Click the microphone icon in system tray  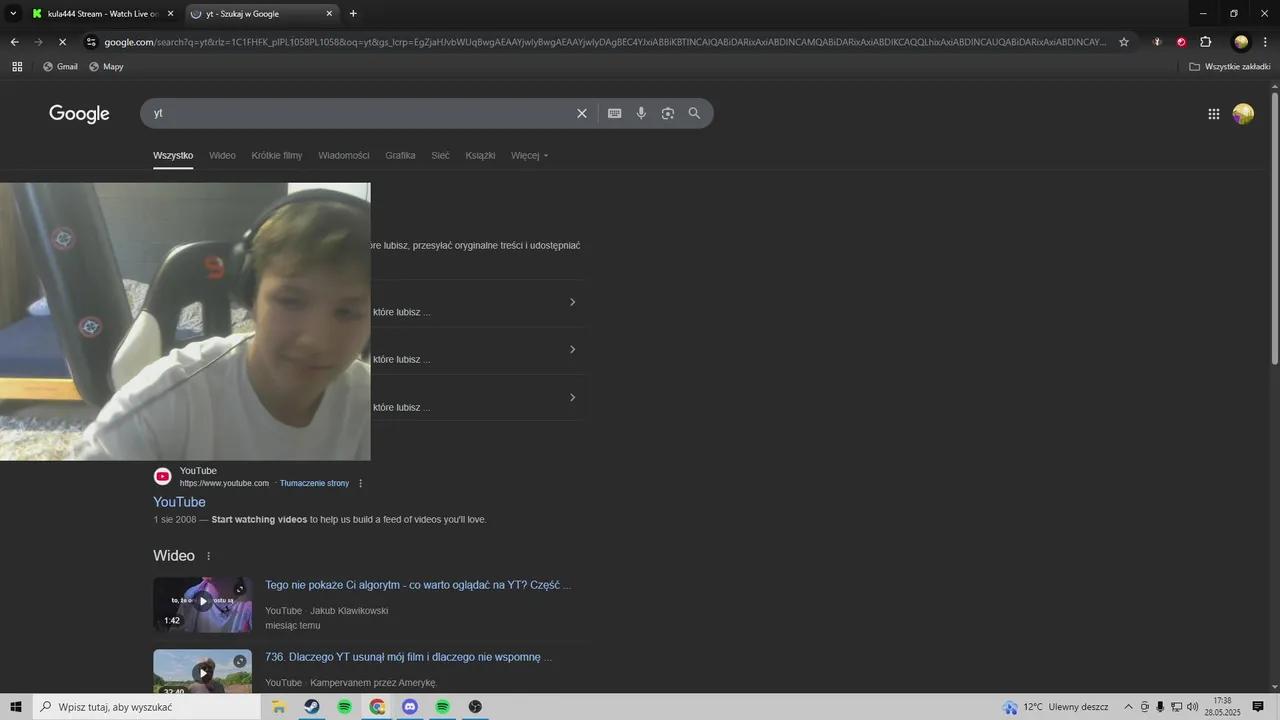coord(1160,707)
